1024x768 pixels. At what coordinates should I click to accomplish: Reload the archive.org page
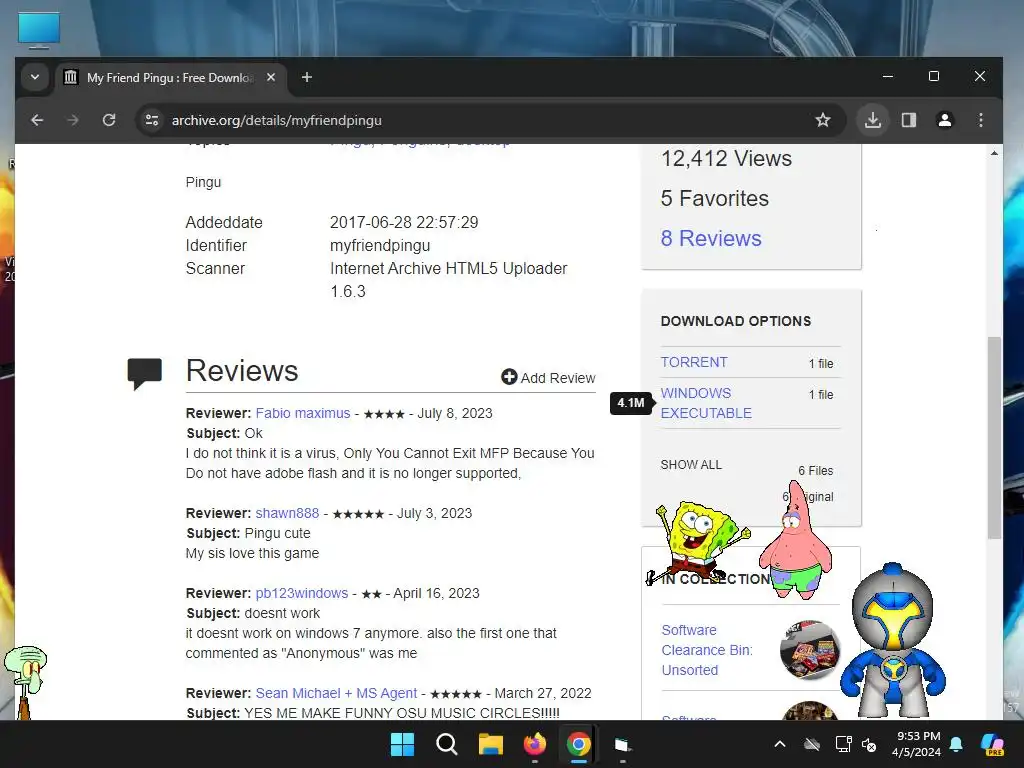[x=109, y=120]
